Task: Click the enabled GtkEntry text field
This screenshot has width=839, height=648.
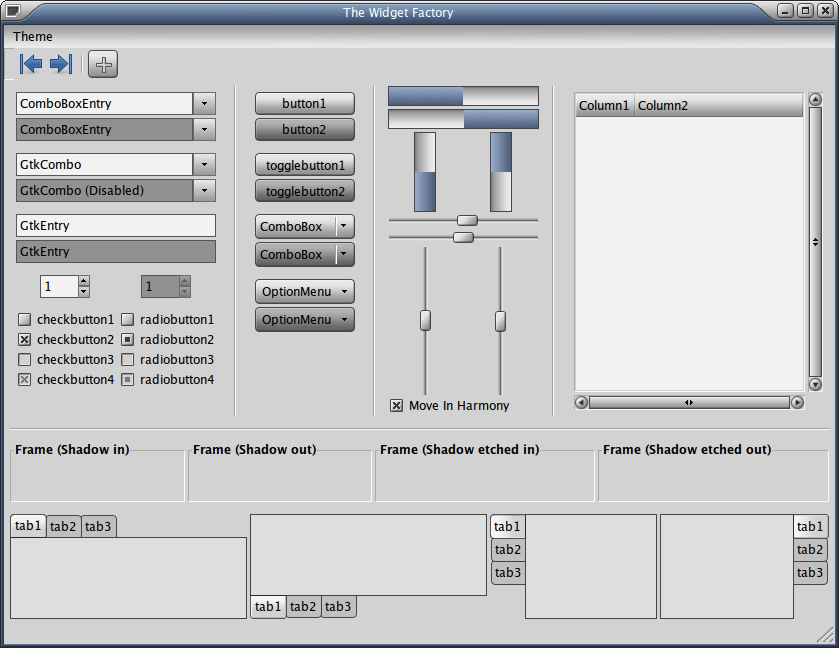Action: [115, 225]
